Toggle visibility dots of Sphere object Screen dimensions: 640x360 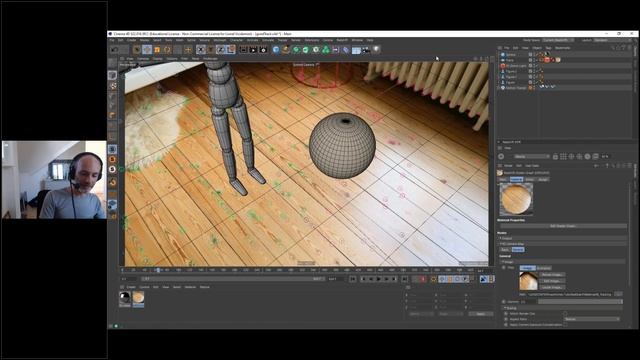click(x=534, y=54)
